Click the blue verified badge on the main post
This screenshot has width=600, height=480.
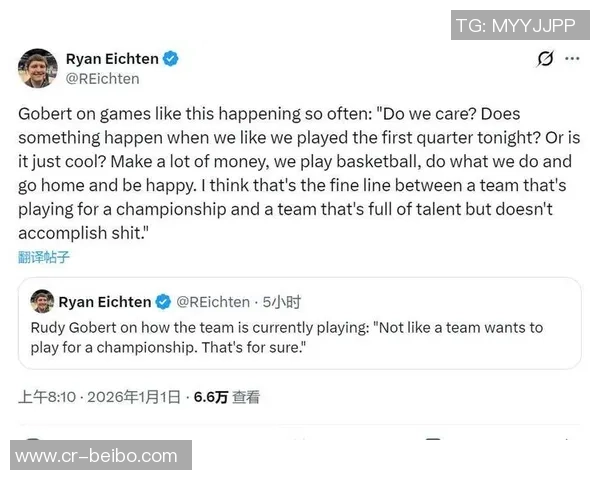[x=171, y=59]
